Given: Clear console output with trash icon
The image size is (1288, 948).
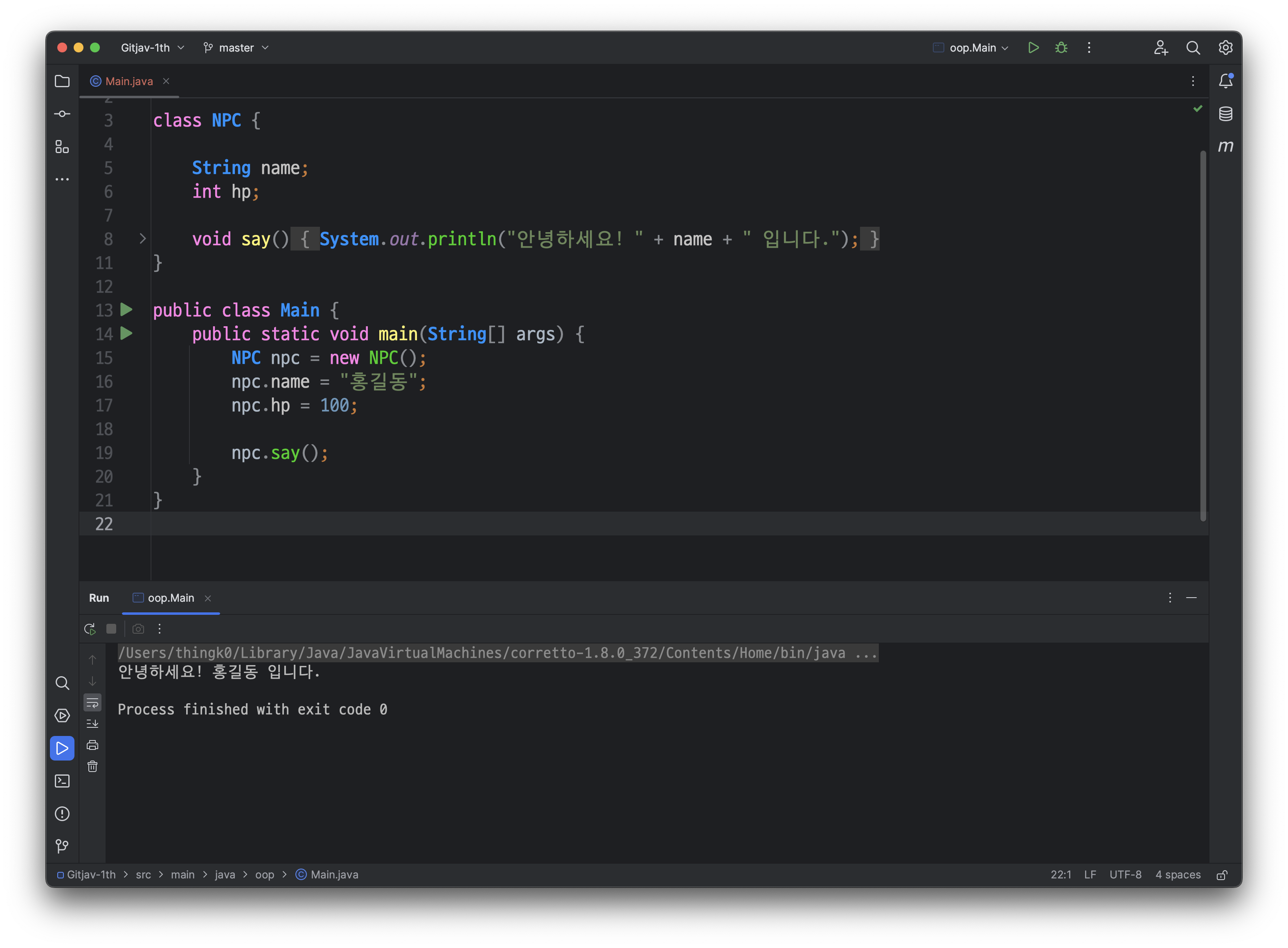Looking at the screenshot, I should [x=92, y=766].
